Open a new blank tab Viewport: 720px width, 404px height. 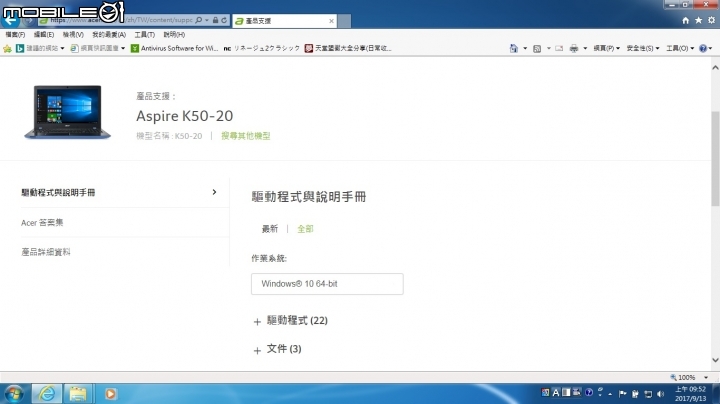(x=344, y=21)
